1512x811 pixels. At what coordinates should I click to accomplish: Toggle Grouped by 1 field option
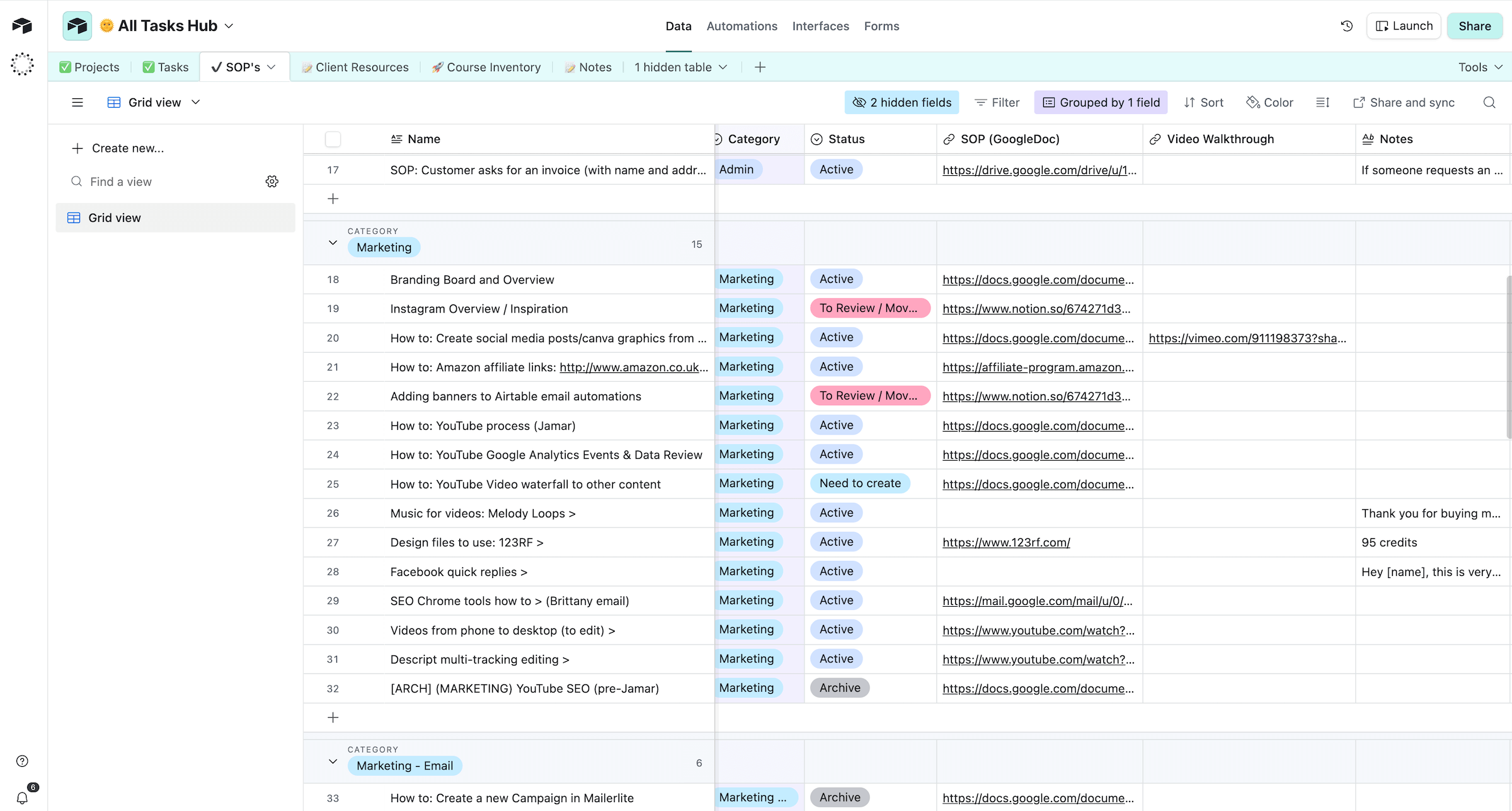pyautogui.click(x=1101, y=102)
